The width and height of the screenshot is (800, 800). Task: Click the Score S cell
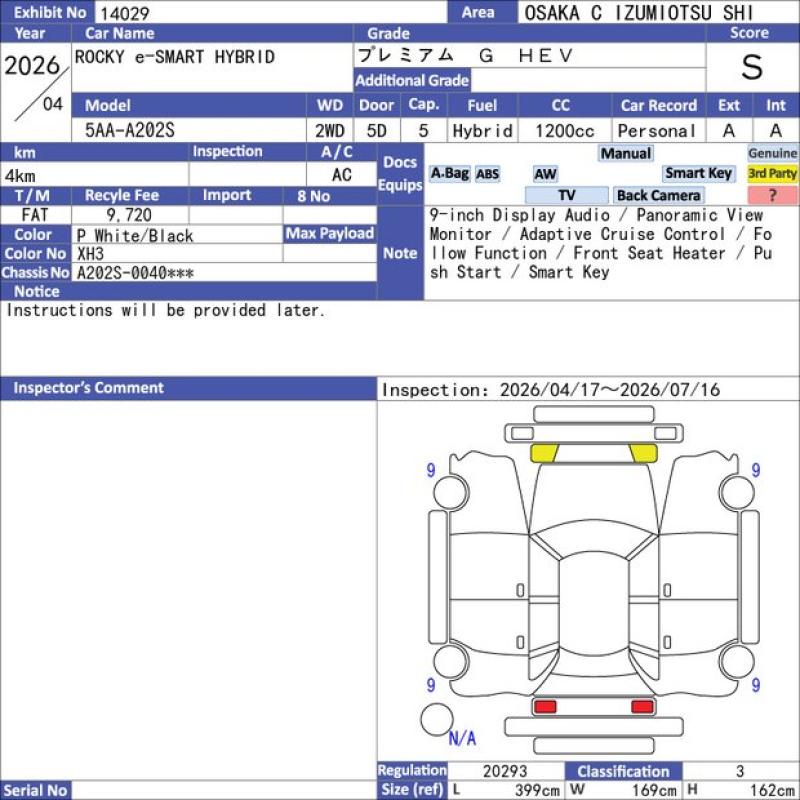[x=753, y=67]
